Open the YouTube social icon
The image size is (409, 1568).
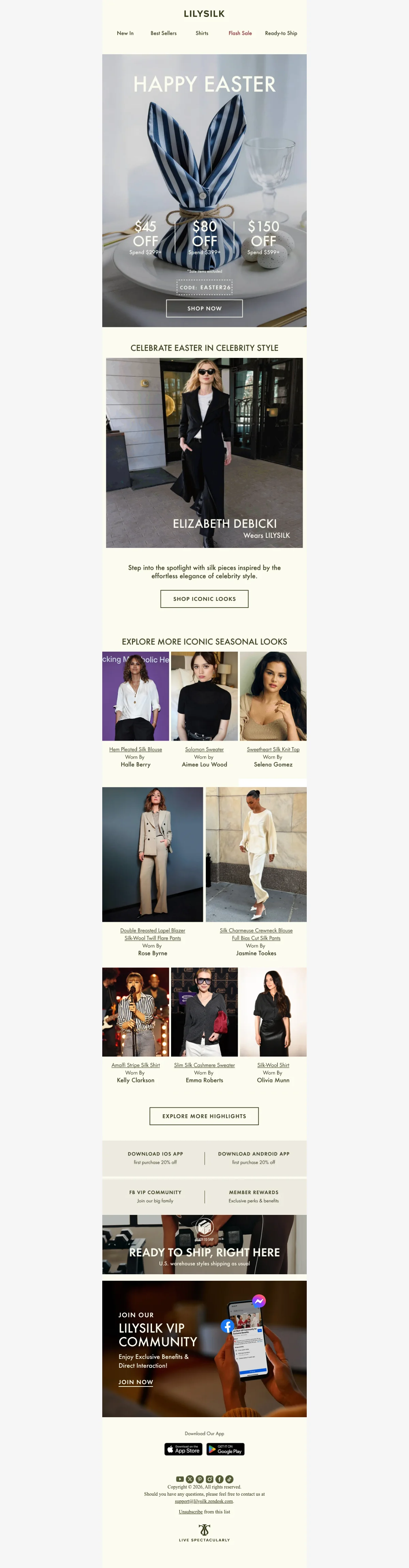pos(180,1479)
